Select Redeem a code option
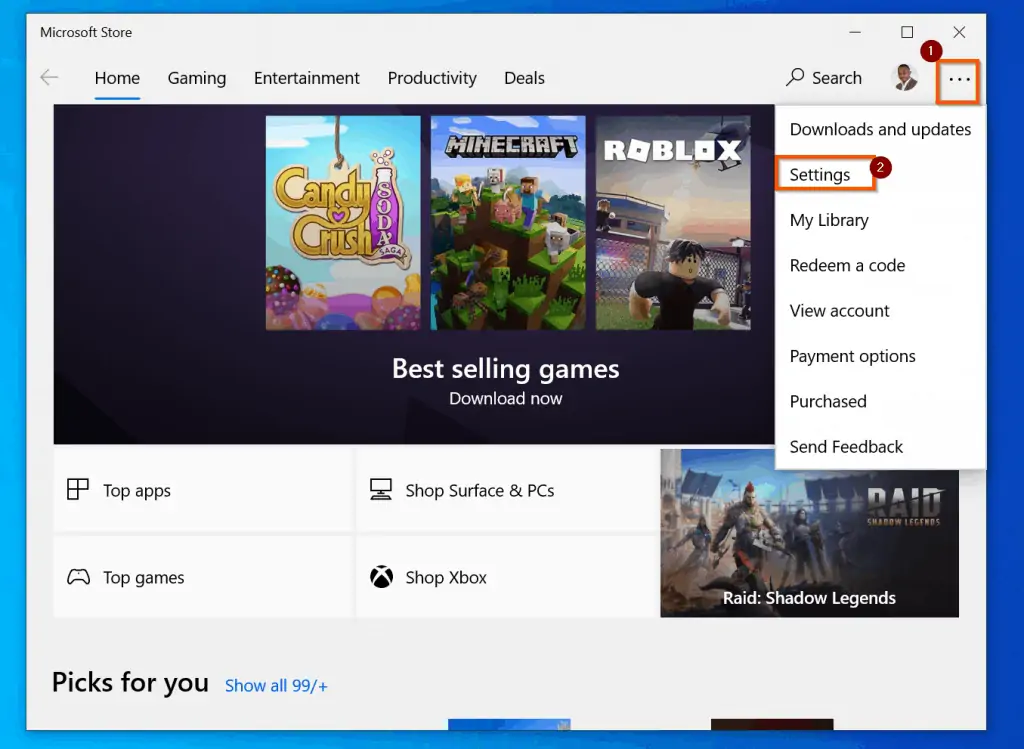This screenshot has height=749, width=1024. pos(847,265)
